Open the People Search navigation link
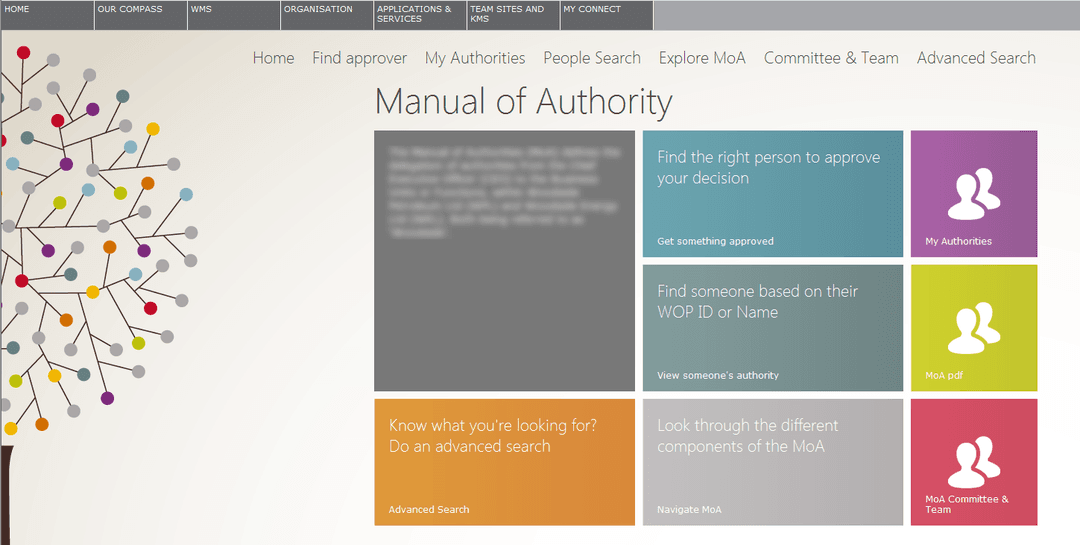 tap(592, 58)
